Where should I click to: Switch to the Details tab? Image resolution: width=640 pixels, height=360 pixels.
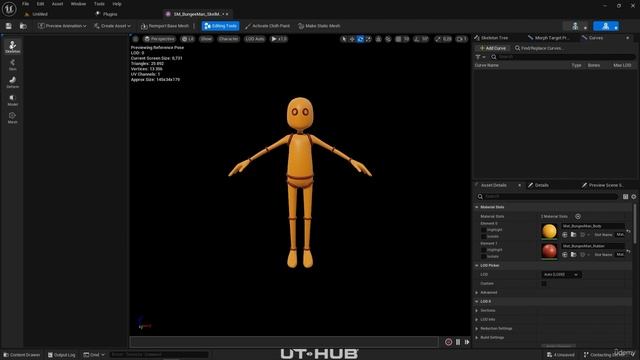(x=538, y=185)
